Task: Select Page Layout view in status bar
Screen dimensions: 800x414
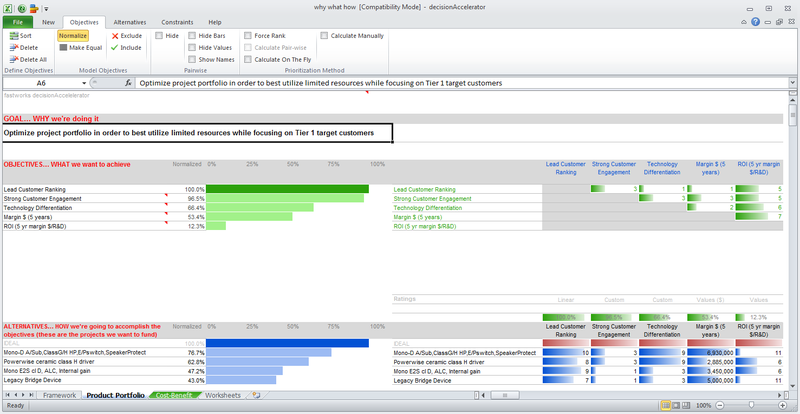Action: pos(678,405)
